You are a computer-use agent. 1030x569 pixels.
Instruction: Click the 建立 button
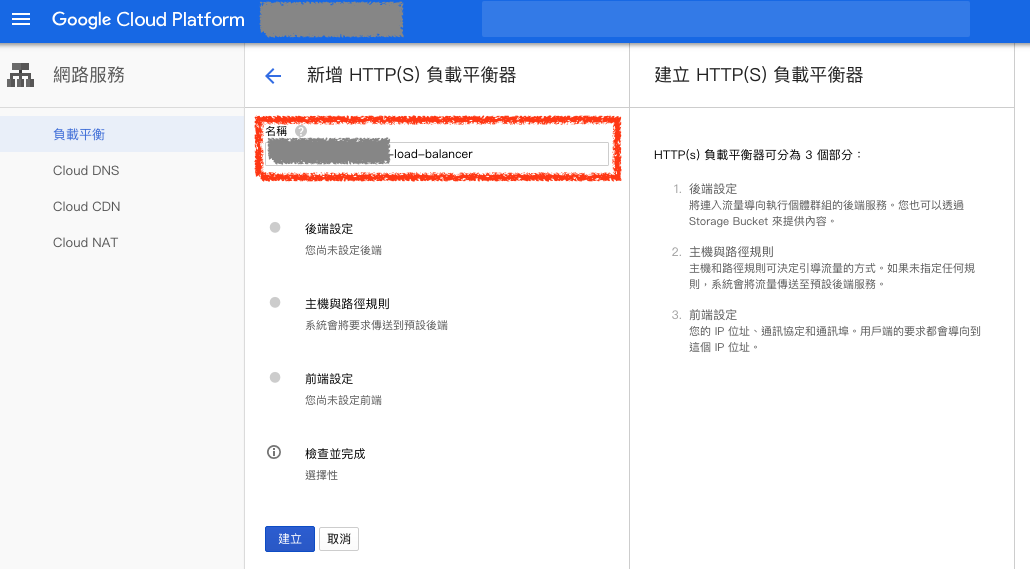[x=290, y=539]
